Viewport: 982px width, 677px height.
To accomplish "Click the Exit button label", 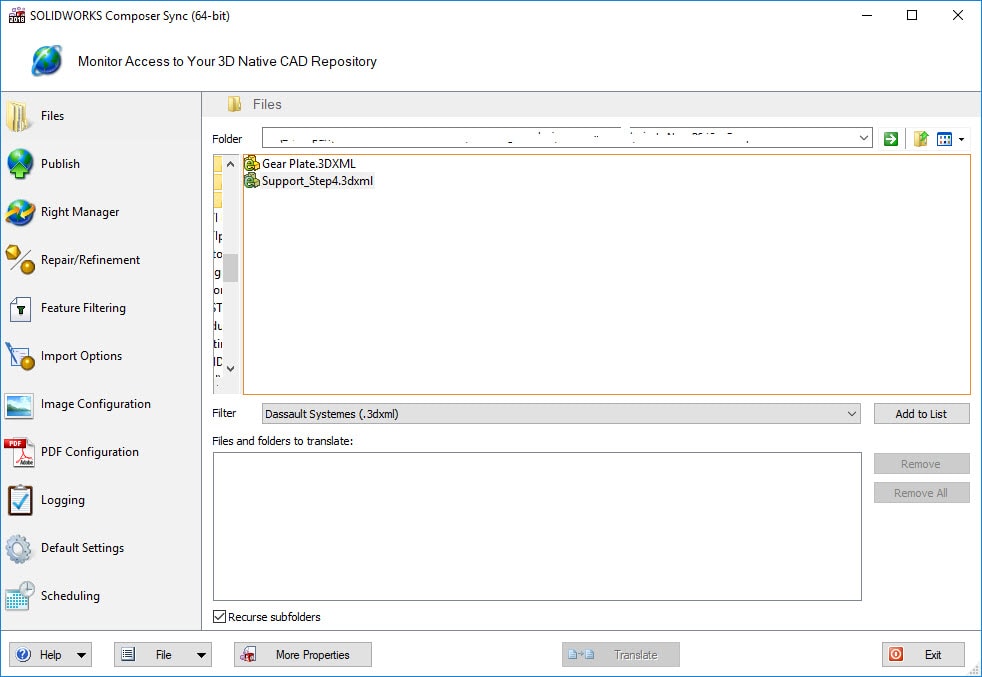I will (933, 655).
